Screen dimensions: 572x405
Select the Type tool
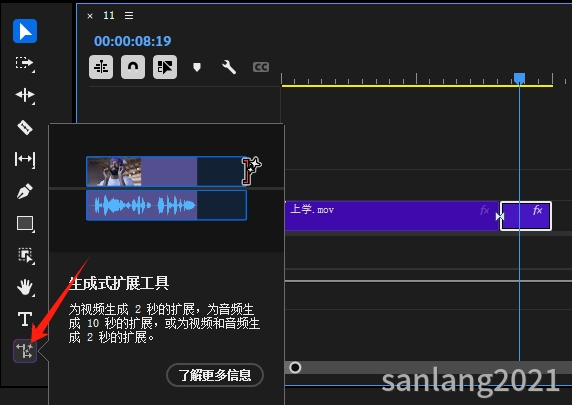pyautogui.click(x=25, y=319)
